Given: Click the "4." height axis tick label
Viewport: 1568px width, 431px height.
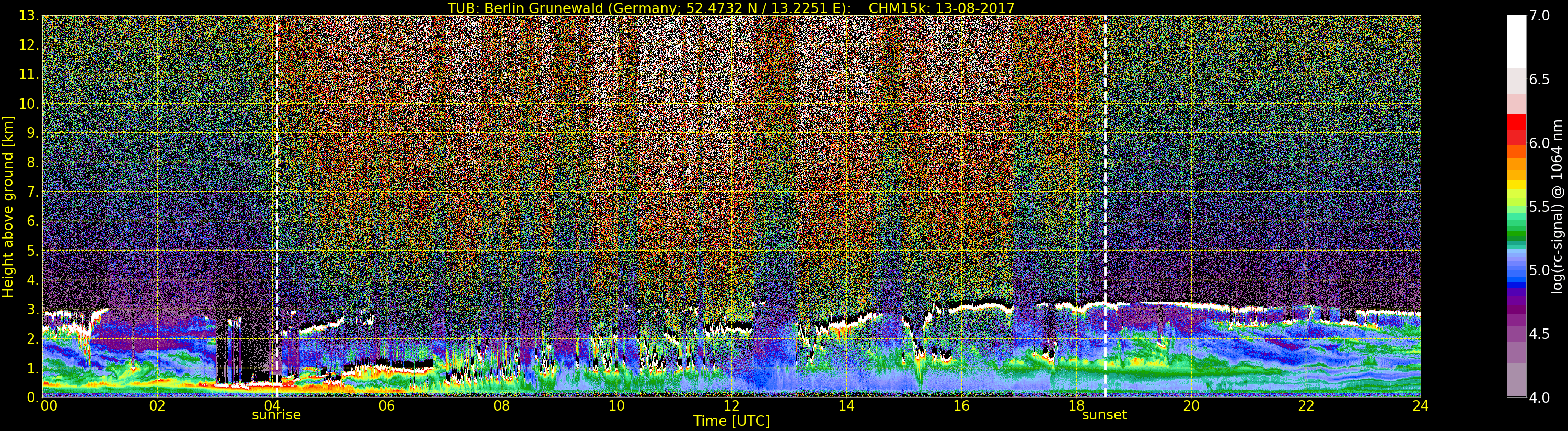Looking at the screenshot, I should pyautogui.click(x=33, y=280).
